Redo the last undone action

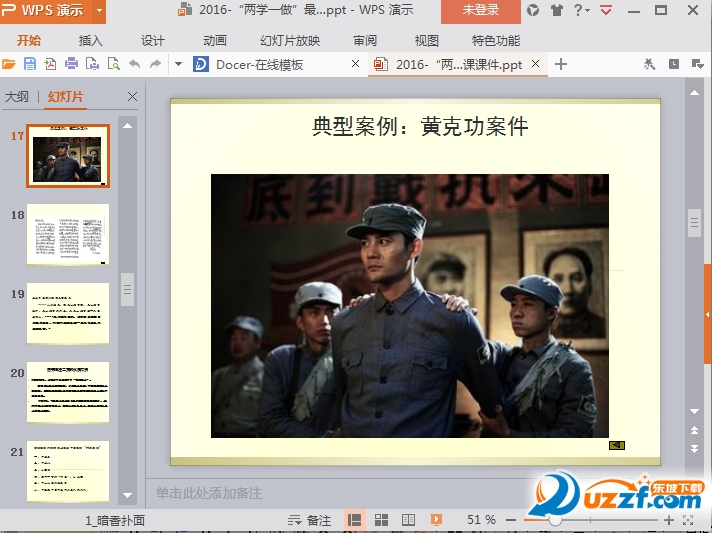[155, 64]
